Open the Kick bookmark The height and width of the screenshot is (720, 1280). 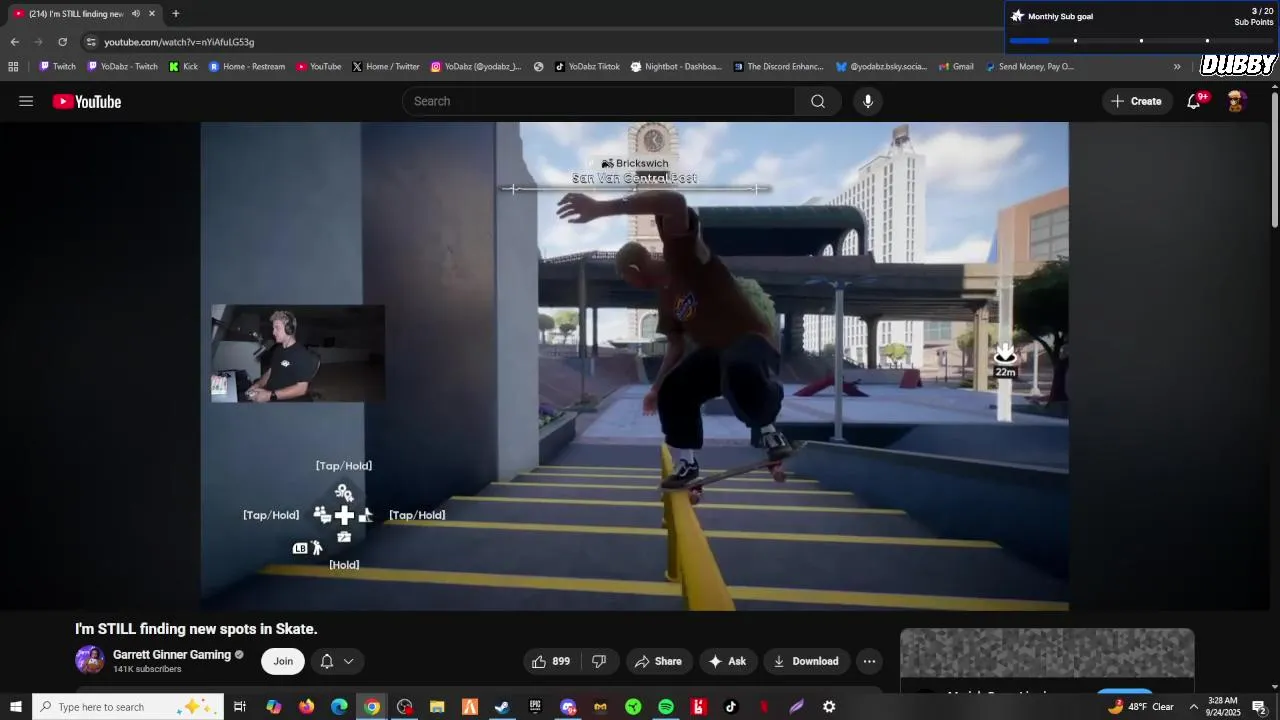184,67
